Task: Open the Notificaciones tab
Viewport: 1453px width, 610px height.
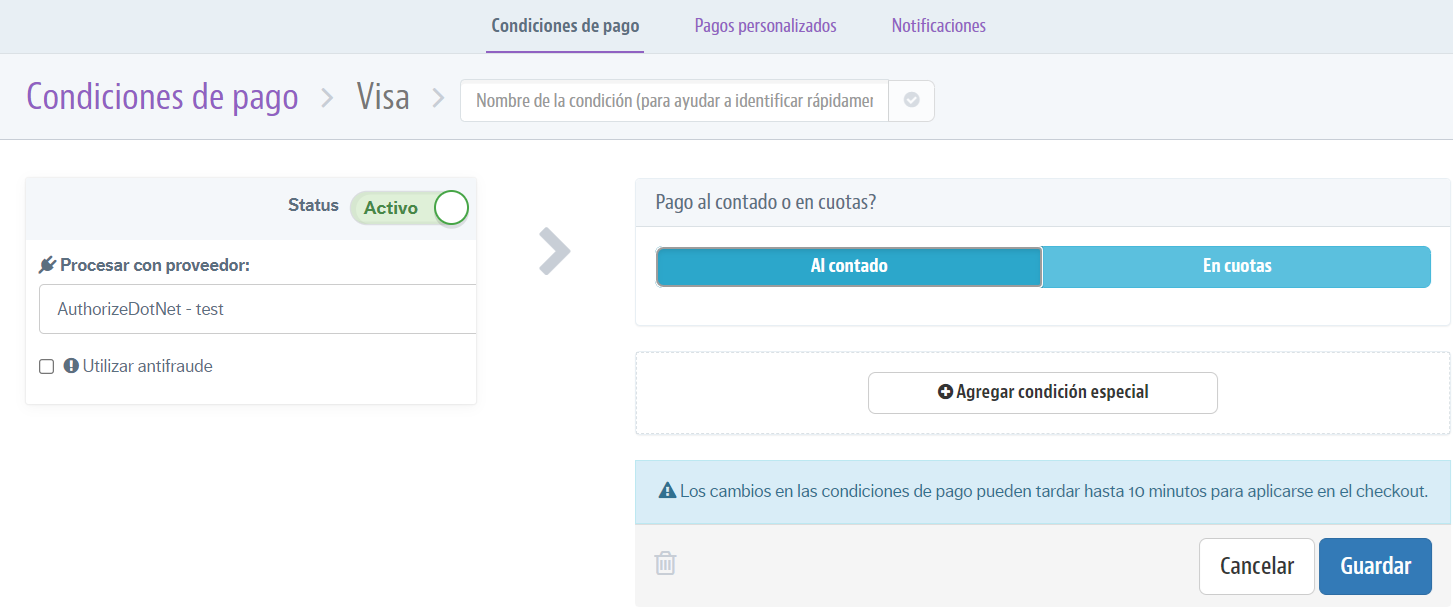Action: click(x=937, y=25)
